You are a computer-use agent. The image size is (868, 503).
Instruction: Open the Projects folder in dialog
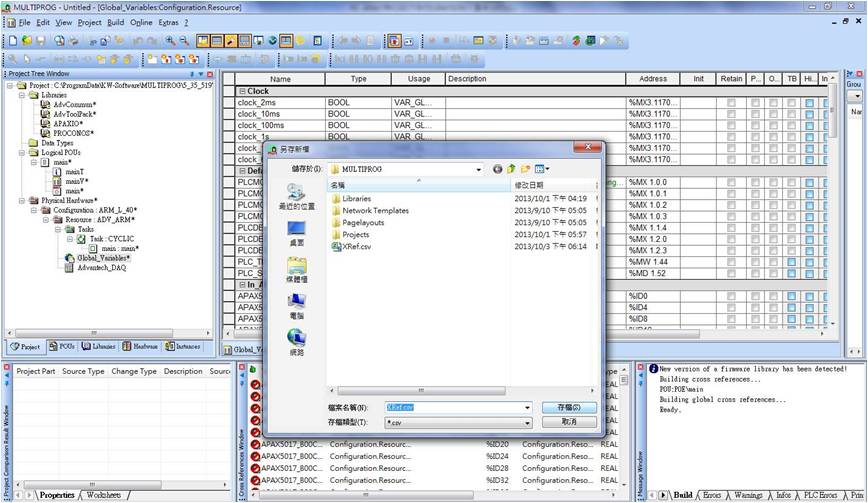tap(350, 235)
